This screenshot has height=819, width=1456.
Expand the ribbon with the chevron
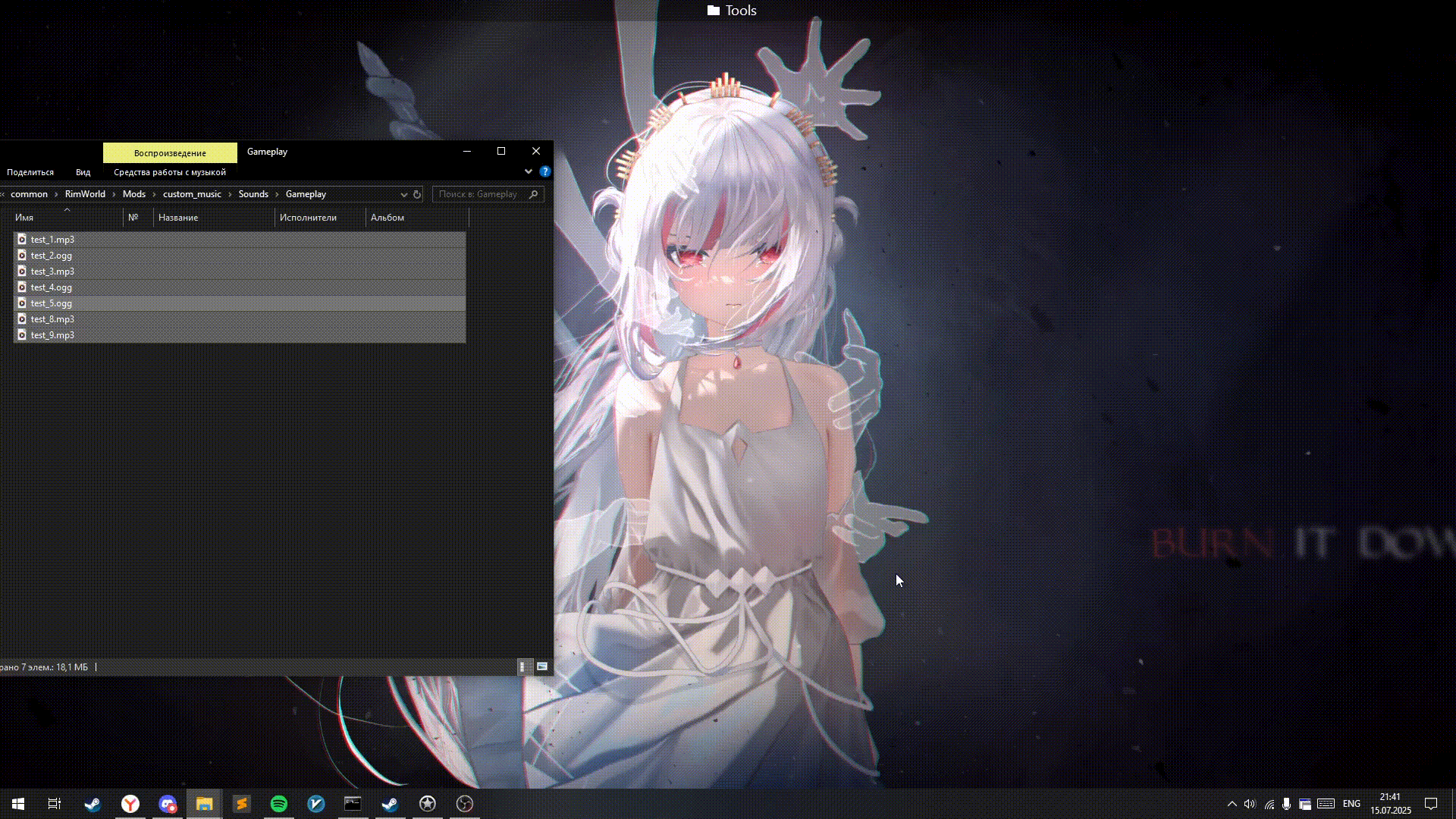tap(529, 171)
